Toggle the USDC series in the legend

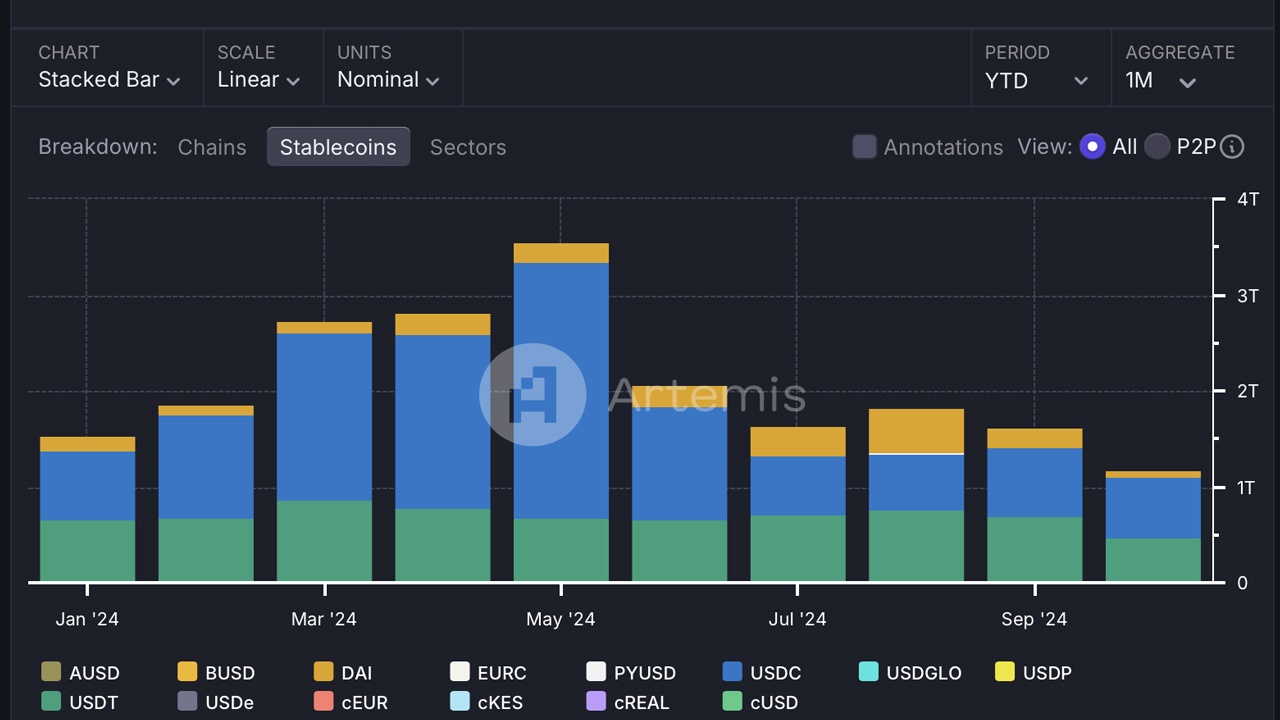click(x=762, y=672)
